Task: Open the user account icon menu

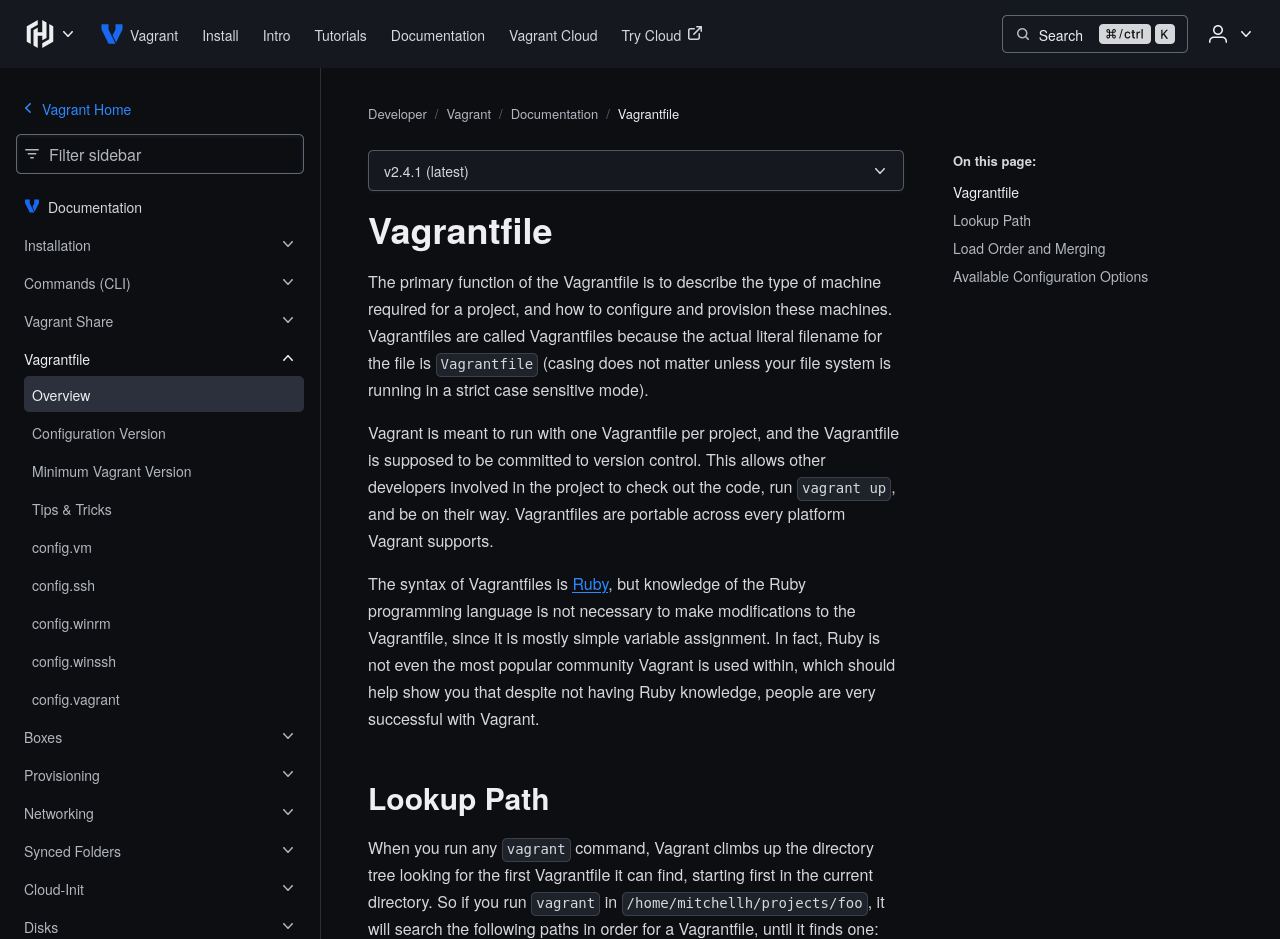Action: 1230,34
